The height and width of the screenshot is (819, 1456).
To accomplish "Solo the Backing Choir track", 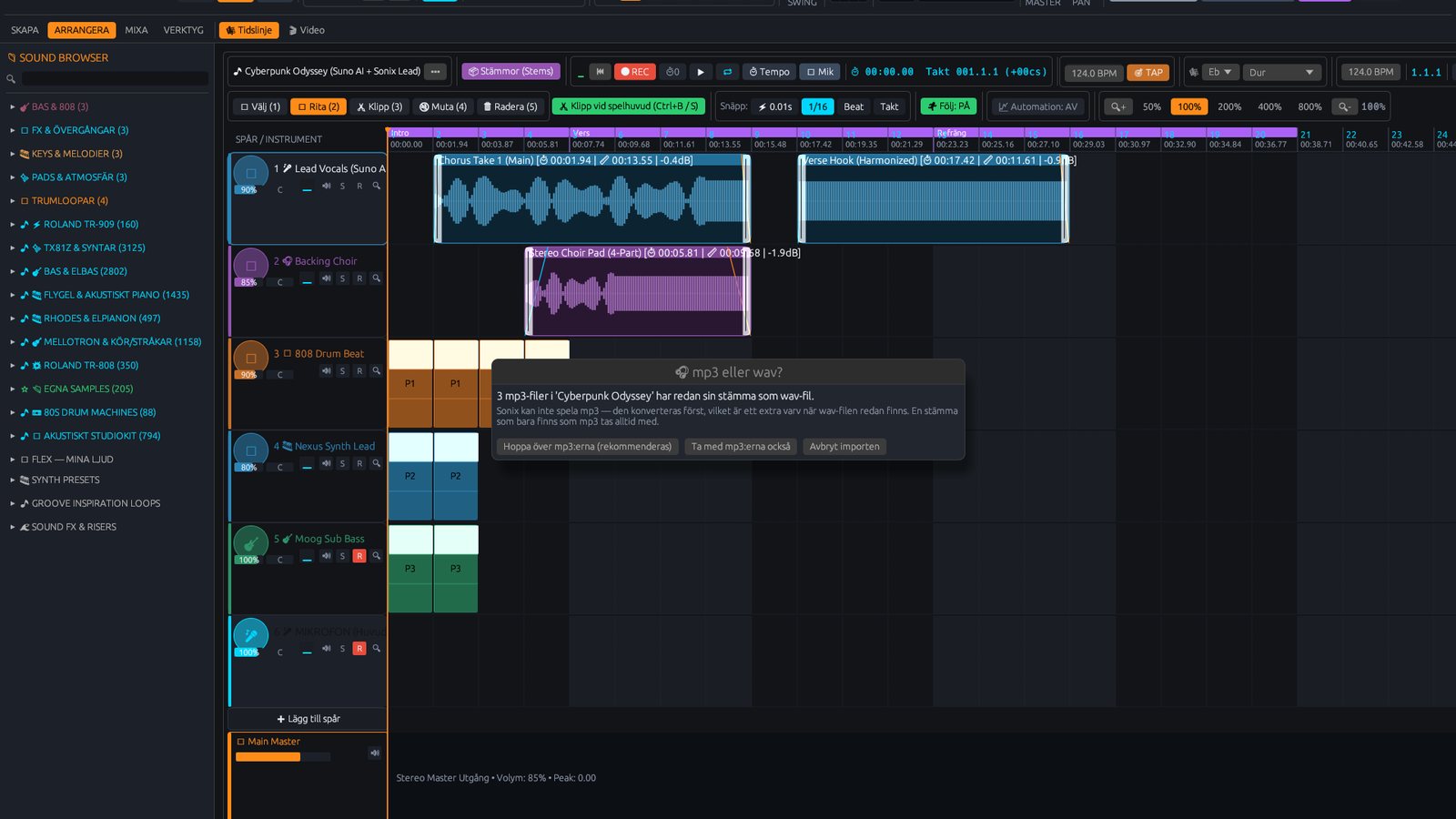I will (342, 278).
